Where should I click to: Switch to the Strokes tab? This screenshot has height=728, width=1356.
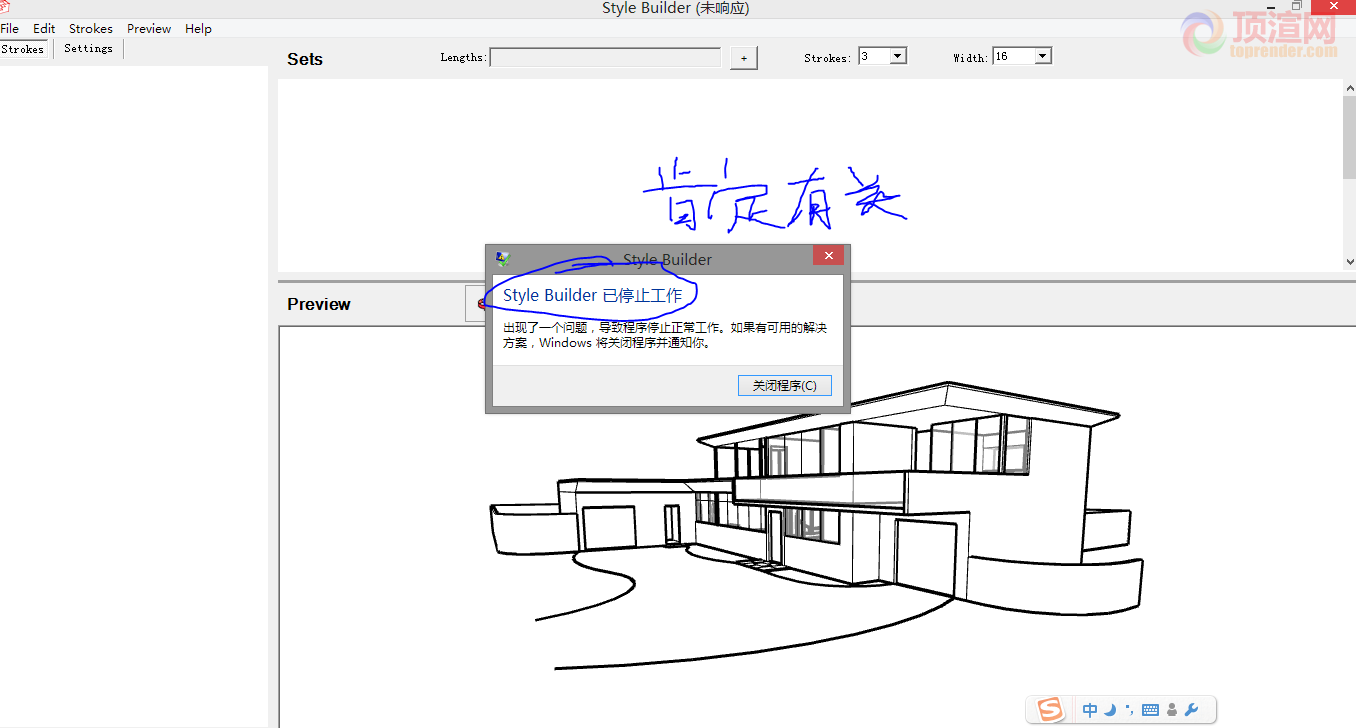pyautogui.click(x=23, y=49)
